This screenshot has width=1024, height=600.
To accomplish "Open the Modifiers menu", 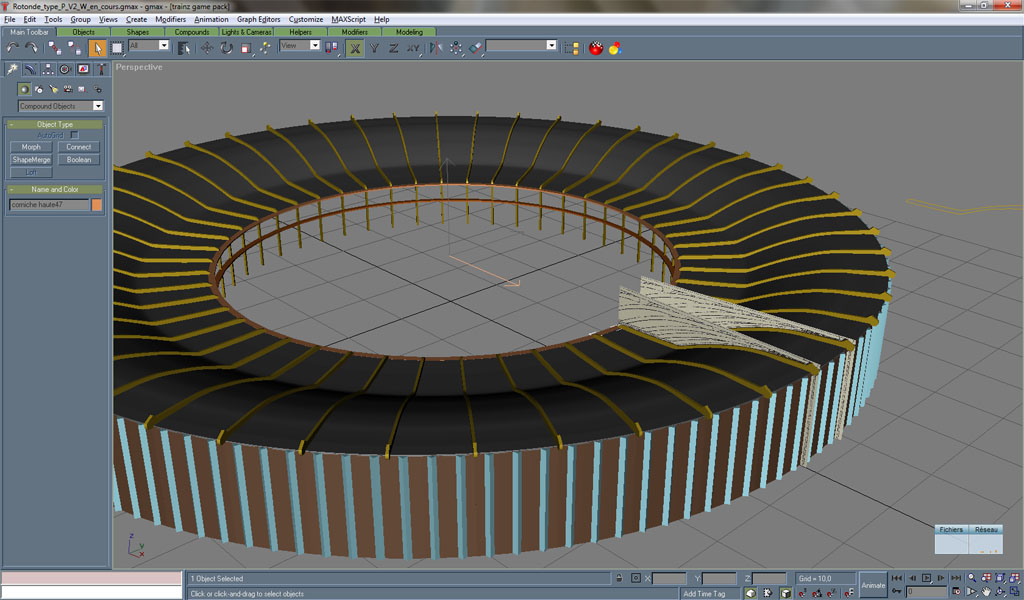I will [170, 19].
